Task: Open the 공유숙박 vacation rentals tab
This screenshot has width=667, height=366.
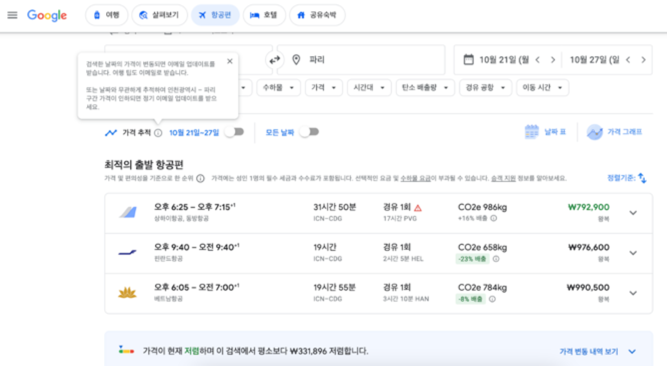Action: click(x=317, y=15)
